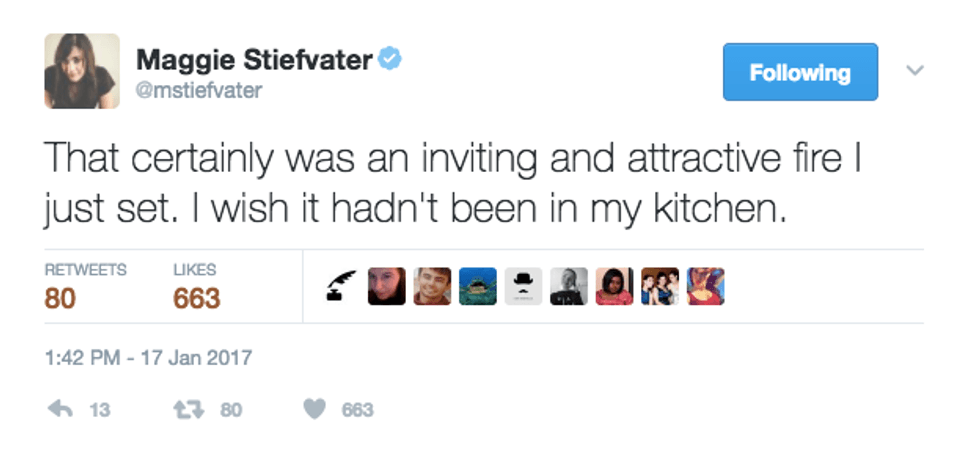This screenshot has height=460, width=980.
Task: Expand the tweet options chevron
Action: pyautogui.click(x=914, y=71)
